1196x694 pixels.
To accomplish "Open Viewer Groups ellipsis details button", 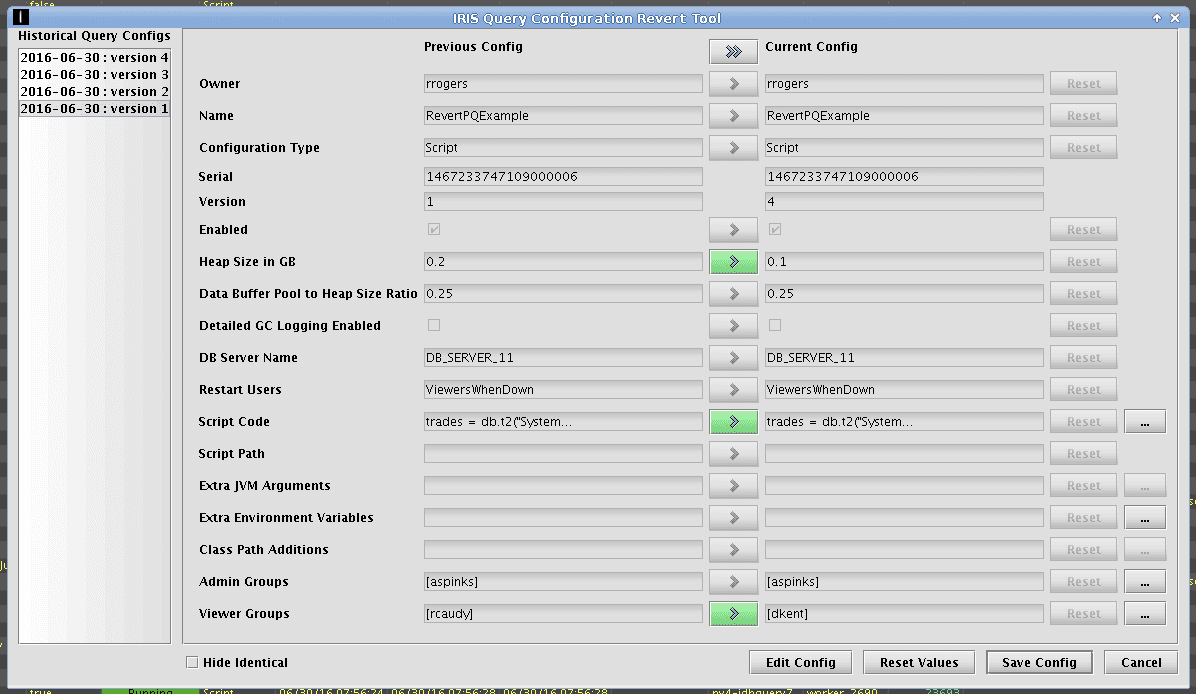I will (x=1145, y=614).
